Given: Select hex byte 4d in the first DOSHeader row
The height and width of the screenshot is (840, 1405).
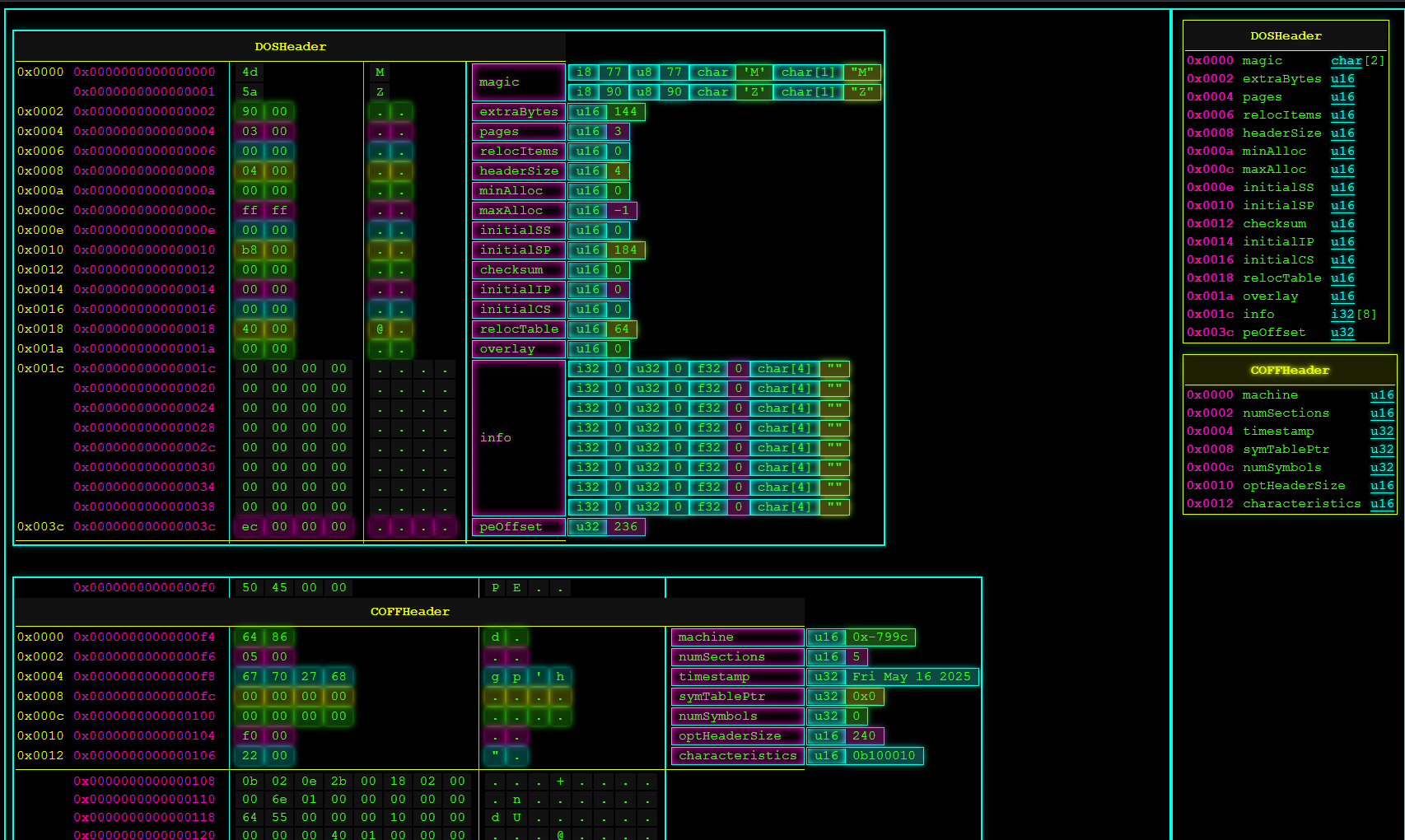Looking at the screenshot, I should coord(250,72).
